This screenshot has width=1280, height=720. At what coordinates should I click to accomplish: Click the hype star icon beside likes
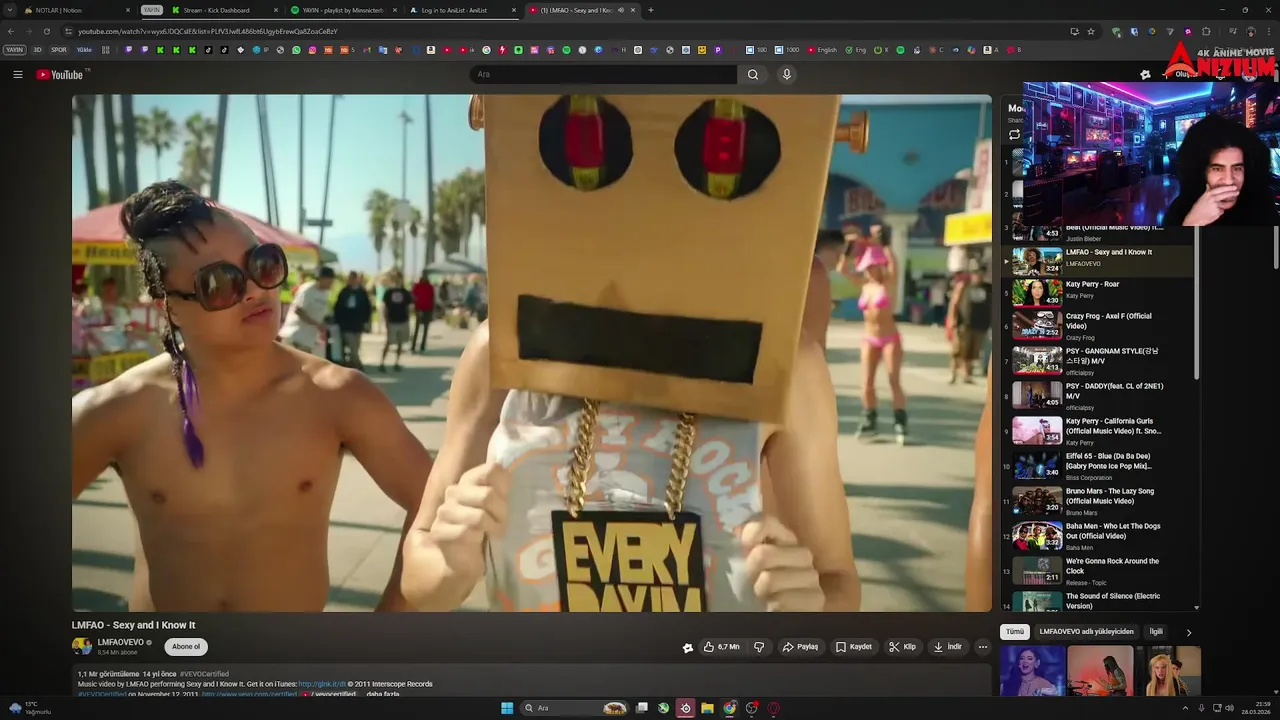[688, 647]
